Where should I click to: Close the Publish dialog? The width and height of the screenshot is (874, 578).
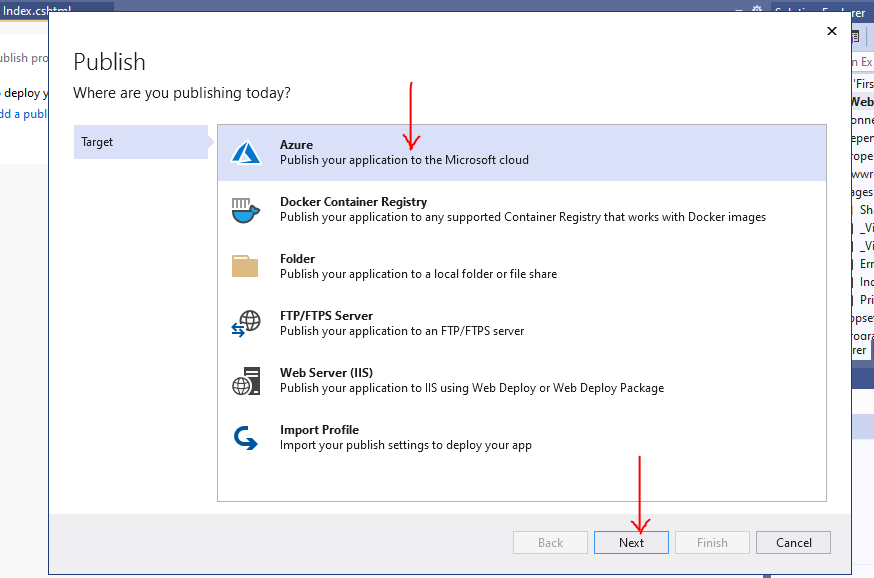832,31
